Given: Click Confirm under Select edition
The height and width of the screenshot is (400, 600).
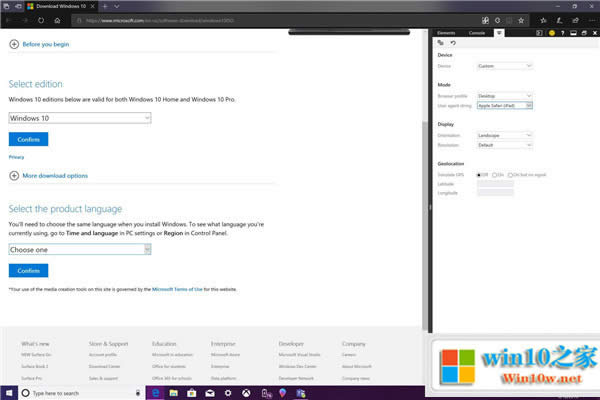Looking at the screenshot, I should click(x=28, y=139).
